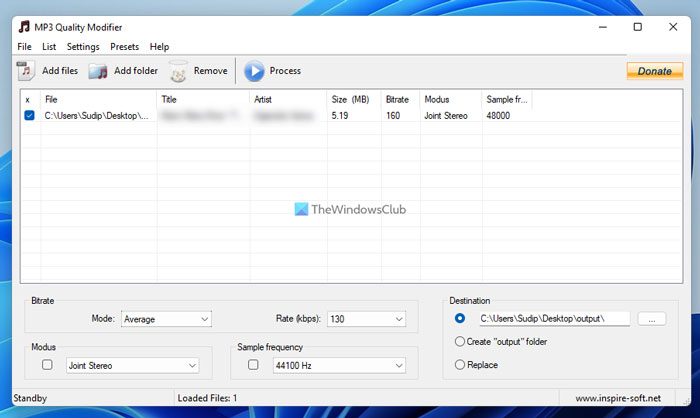Click the Remove trash bin icon
This screenshot has height=418, width=700.
tap(178, 71)
